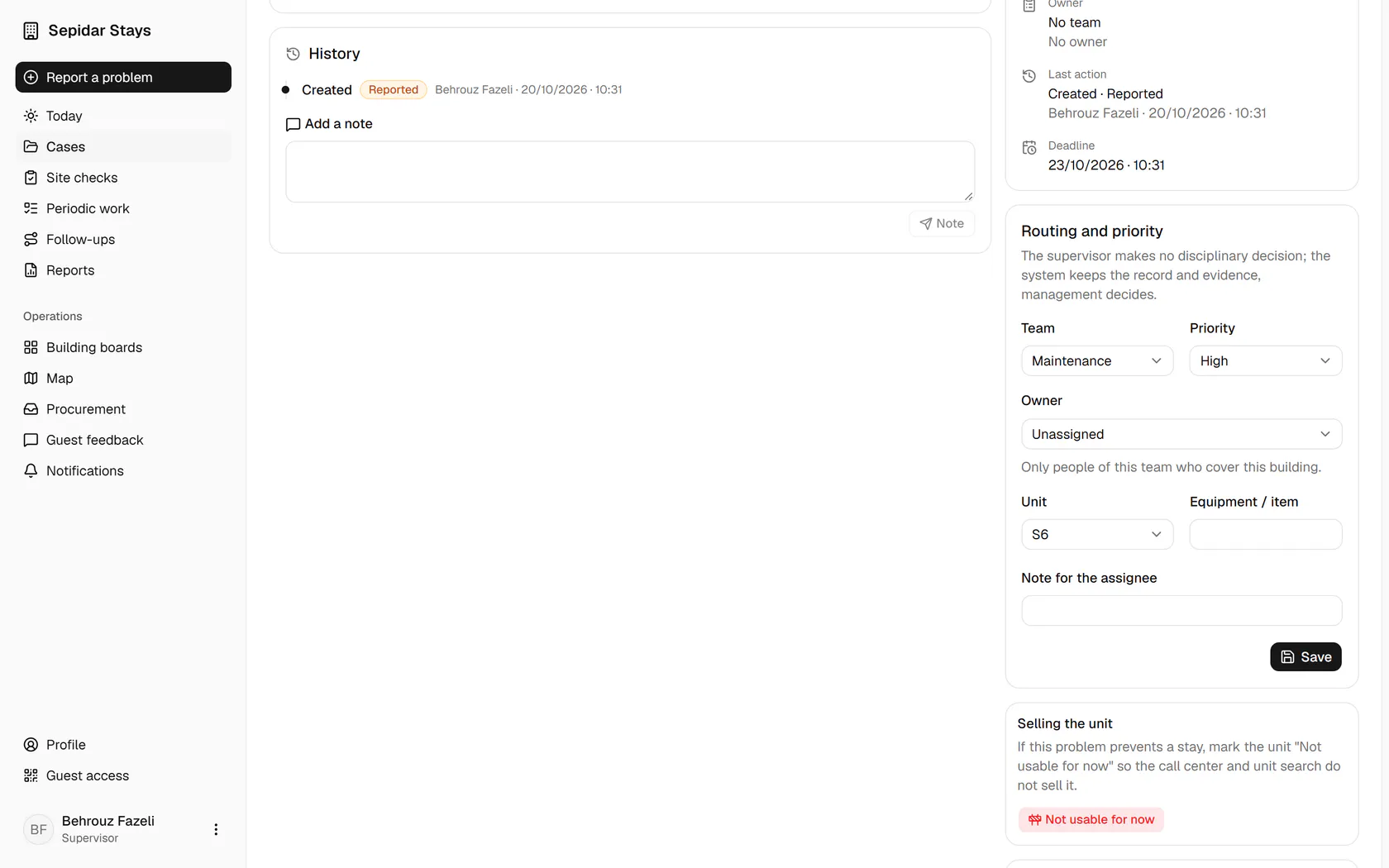
Task: Save routing and priority changes
Action: pyautogui.click(x=1305, y=656)
